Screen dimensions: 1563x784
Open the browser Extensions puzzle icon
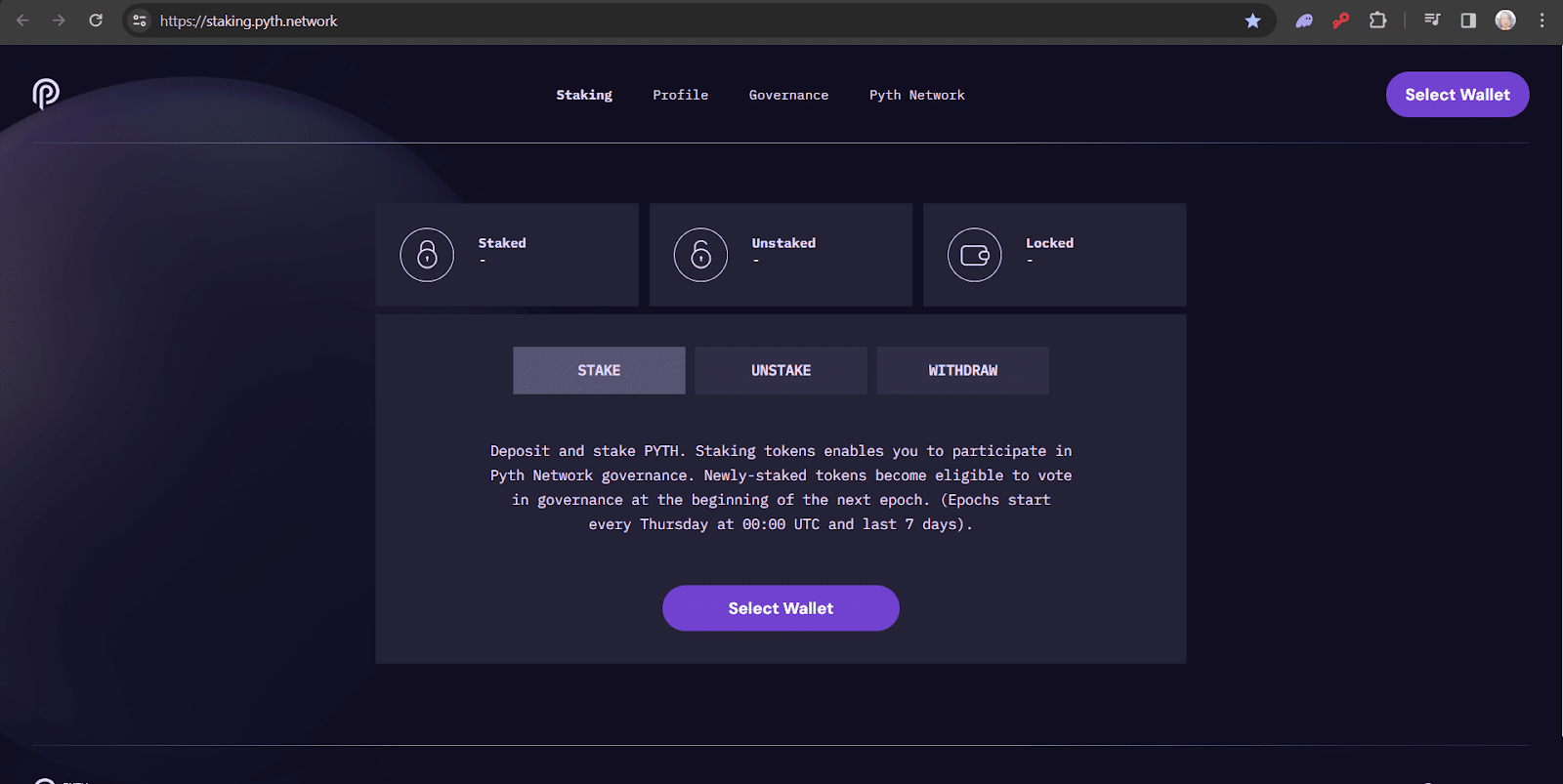1377,21
